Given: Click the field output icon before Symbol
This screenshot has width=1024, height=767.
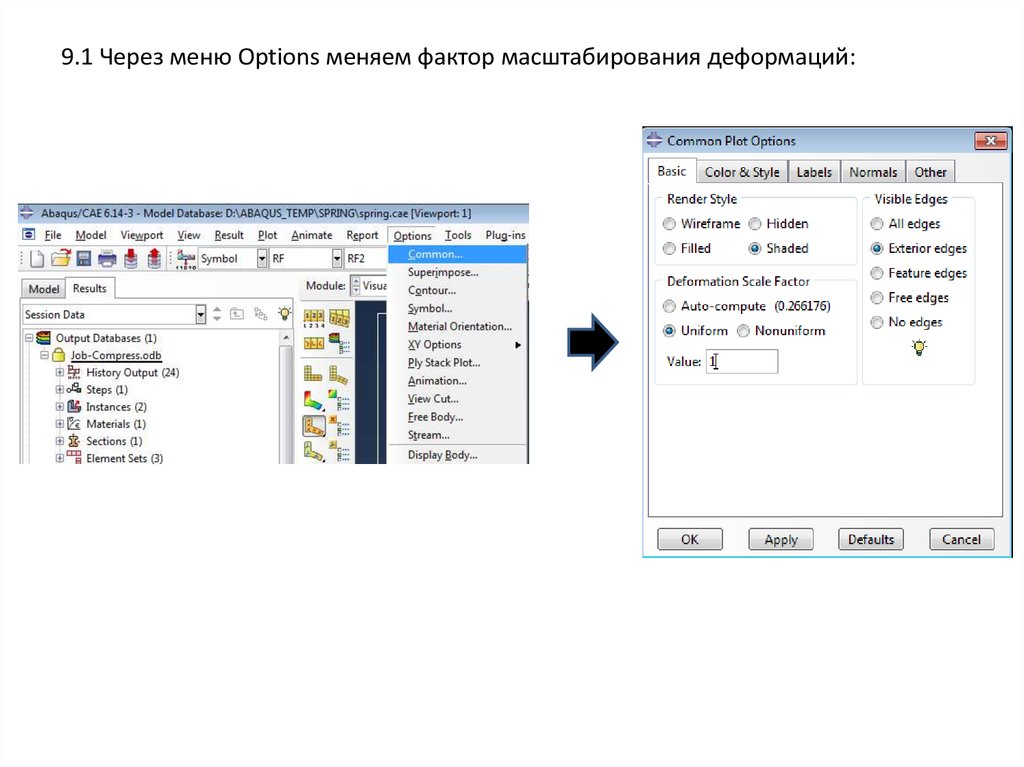Looking at the screenshot, I should pos(186,259).
